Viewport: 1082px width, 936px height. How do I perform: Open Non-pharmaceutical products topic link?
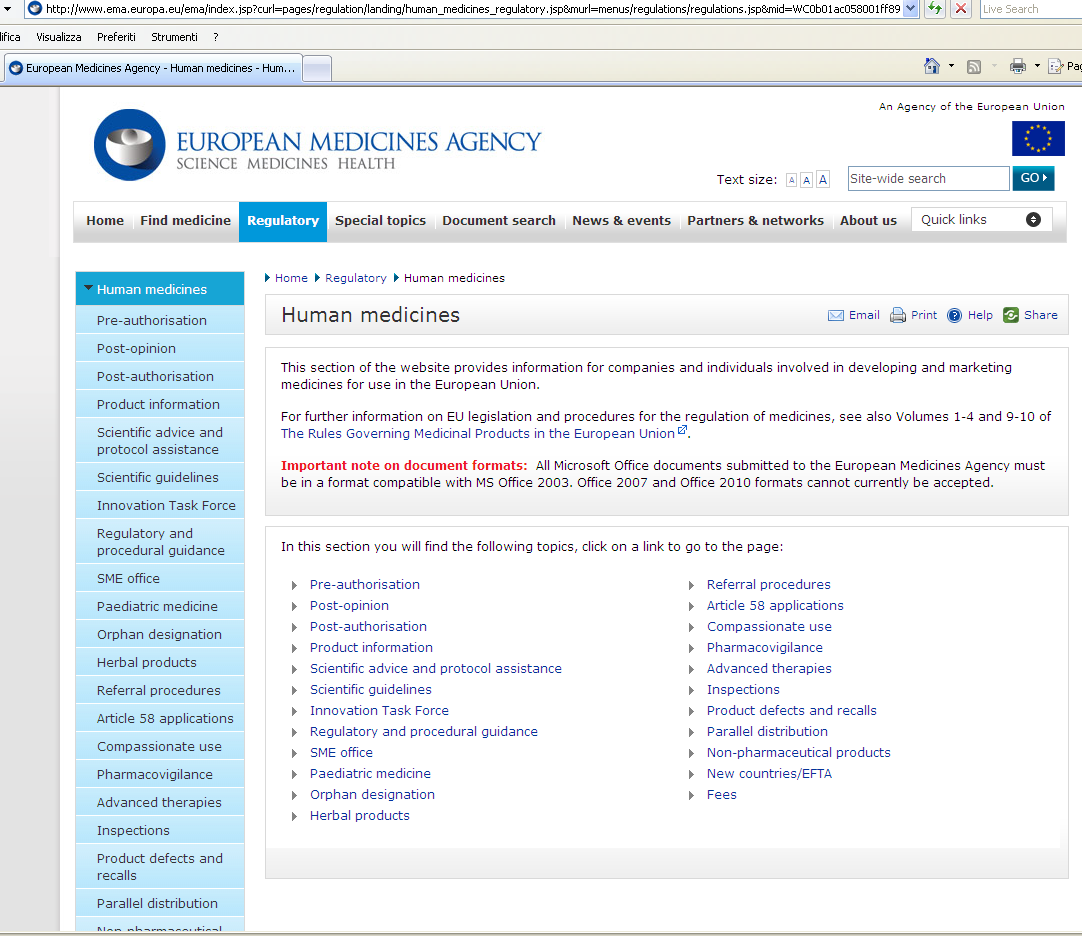tap(798, 752)
